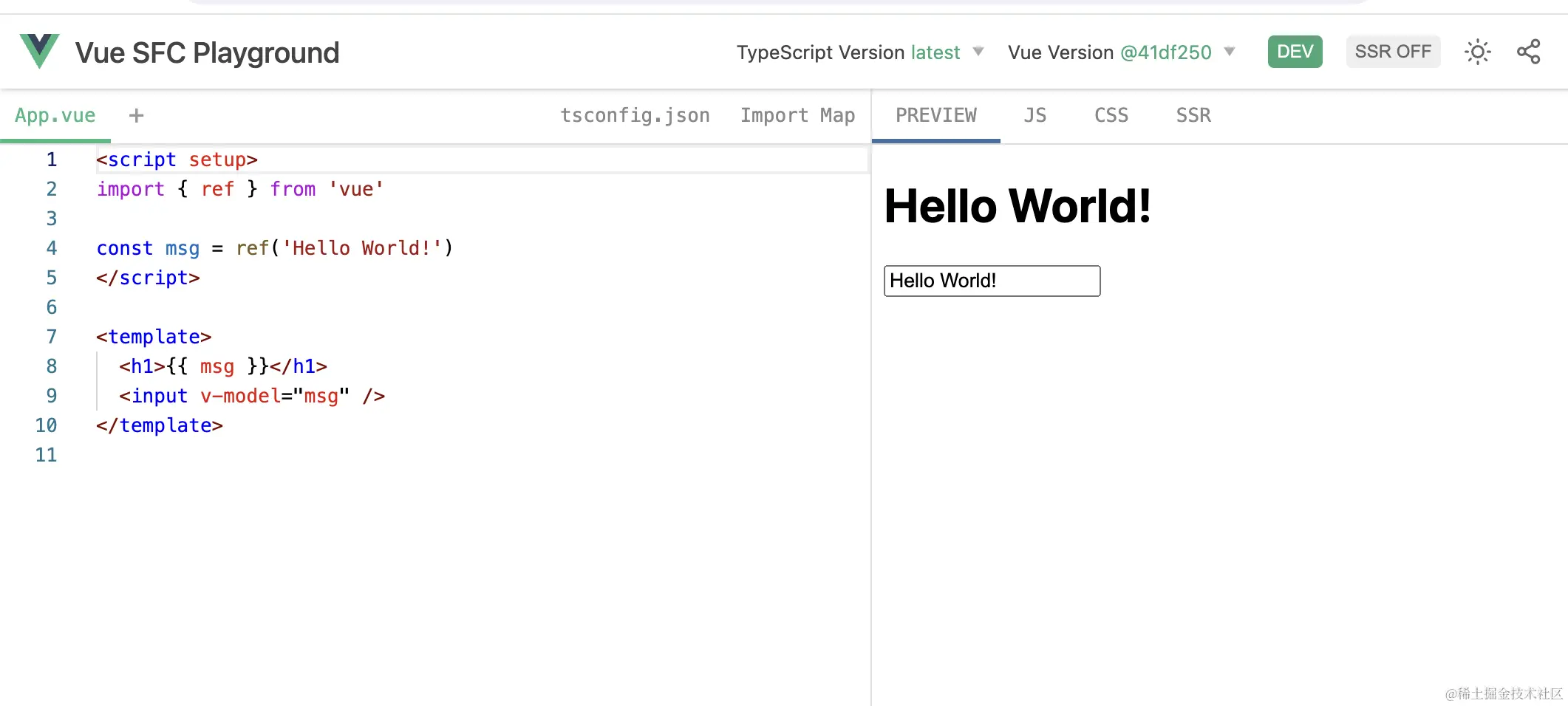Open the TypeScript Version dropdown

(x=860, y=52)
